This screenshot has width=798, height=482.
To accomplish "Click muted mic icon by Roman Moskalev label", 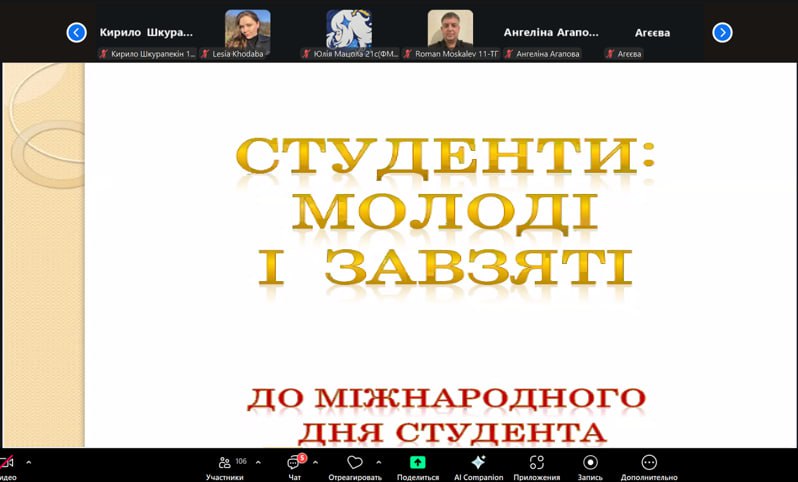I will [407, 54].
